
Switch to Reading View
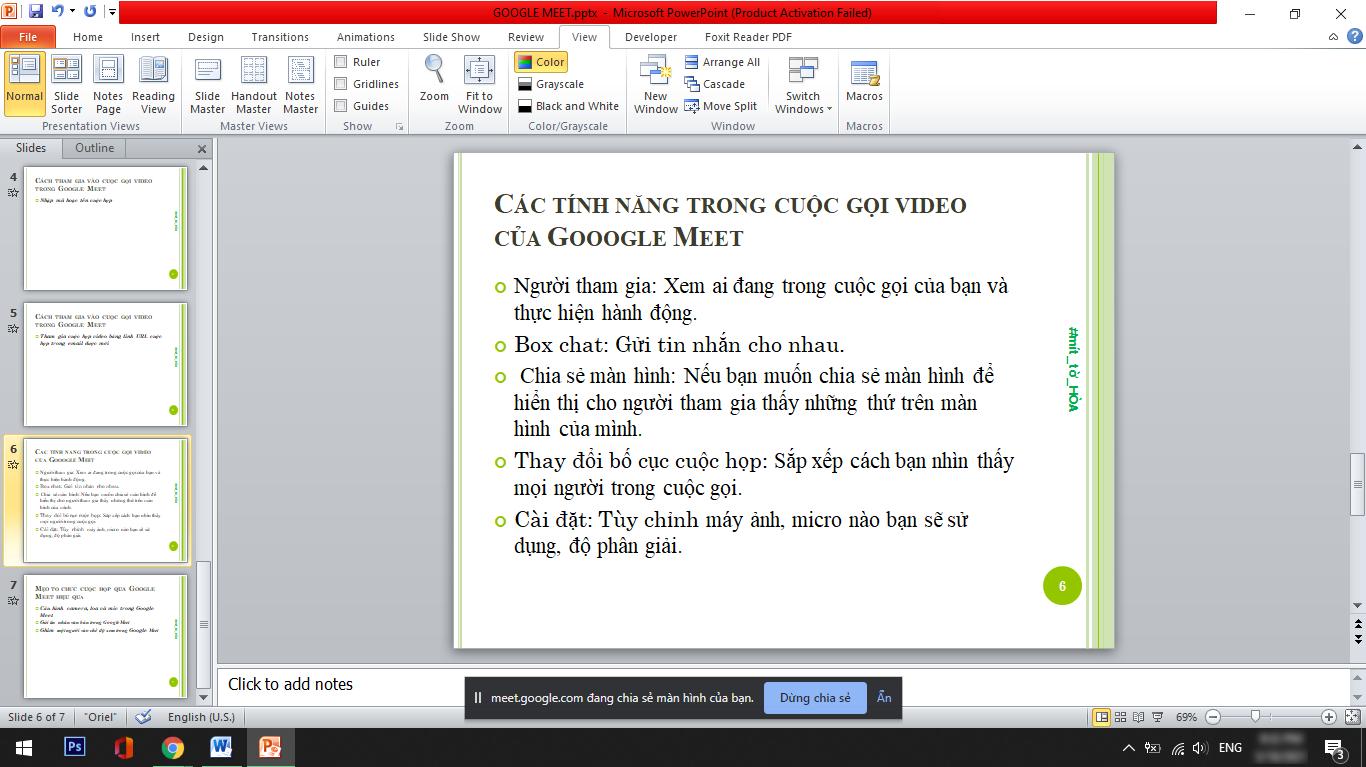pyautogui.click(x=153, y=84)
